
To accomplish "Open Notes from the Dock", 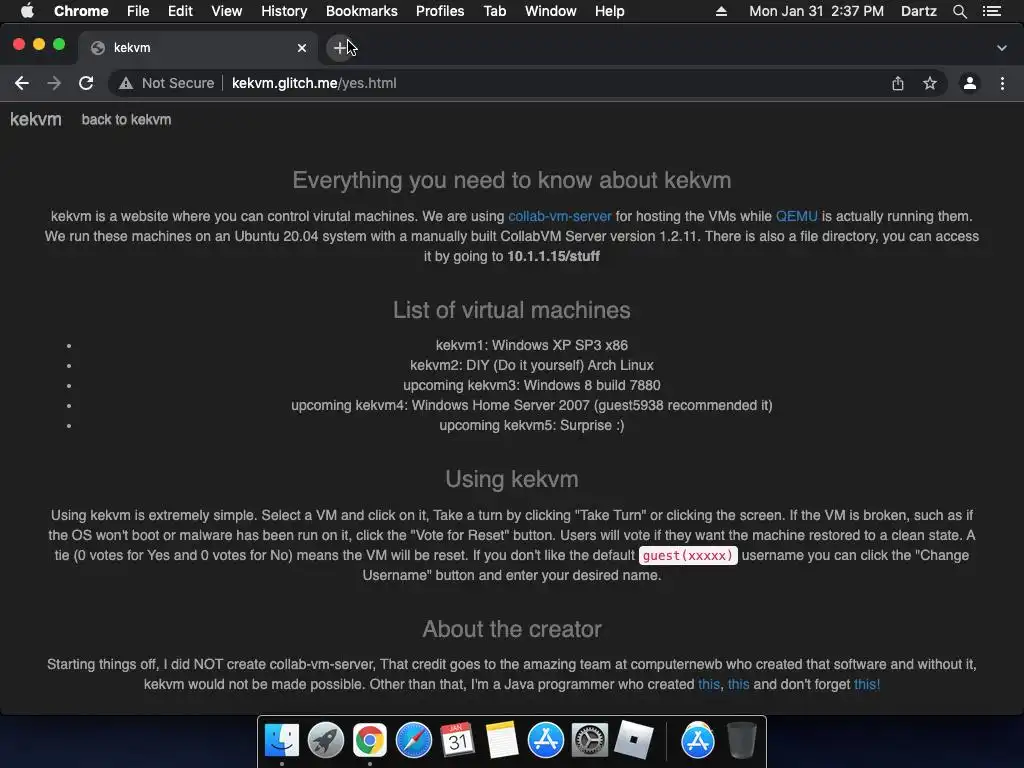I will pos(502,741).
